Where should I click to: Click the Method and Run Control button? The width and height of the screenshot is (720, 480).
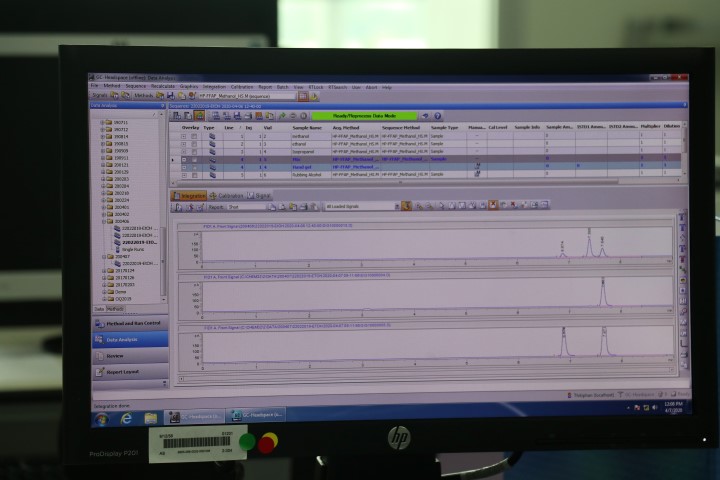click(x=130, y=324)
